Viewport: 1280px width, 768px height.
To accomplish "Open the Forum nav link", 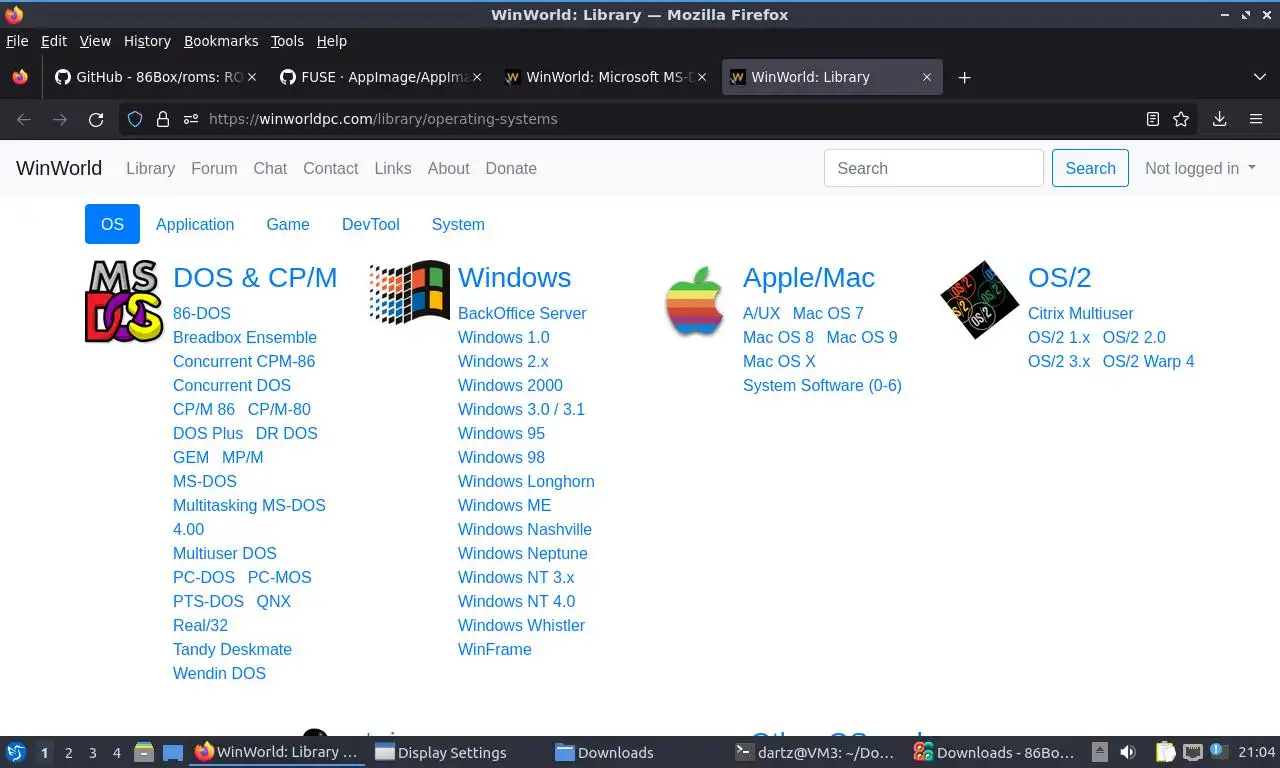I will point(214,168).
